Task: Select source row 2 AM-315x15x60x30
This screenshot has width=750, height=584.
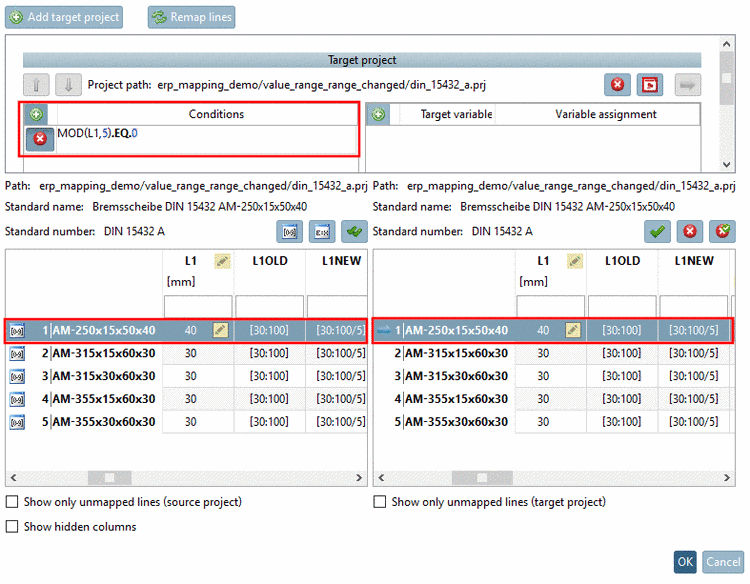Action: click(186, 354)
